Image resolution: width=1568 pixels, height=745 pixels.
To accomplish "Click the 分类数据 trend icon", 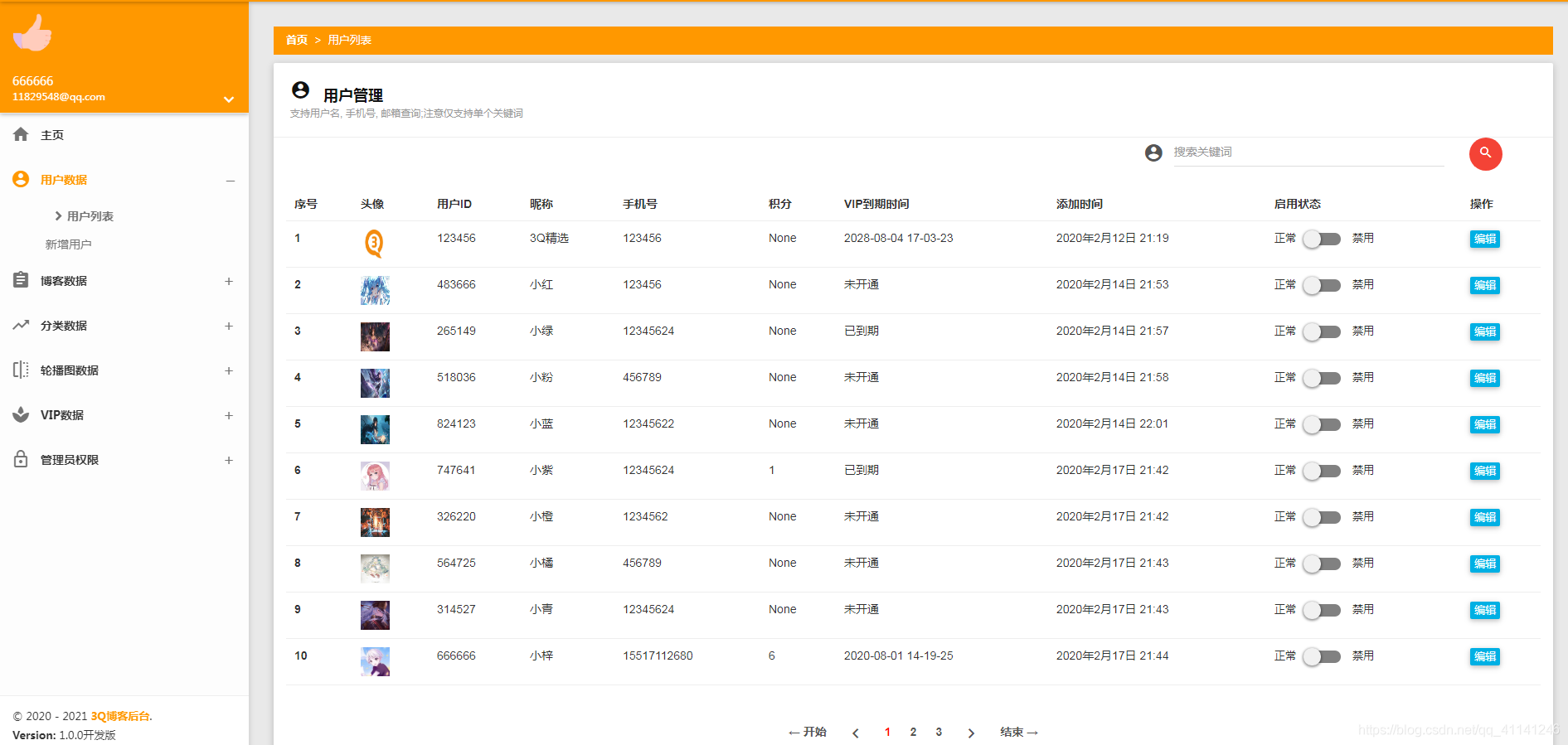I will (x=21, y=325).
